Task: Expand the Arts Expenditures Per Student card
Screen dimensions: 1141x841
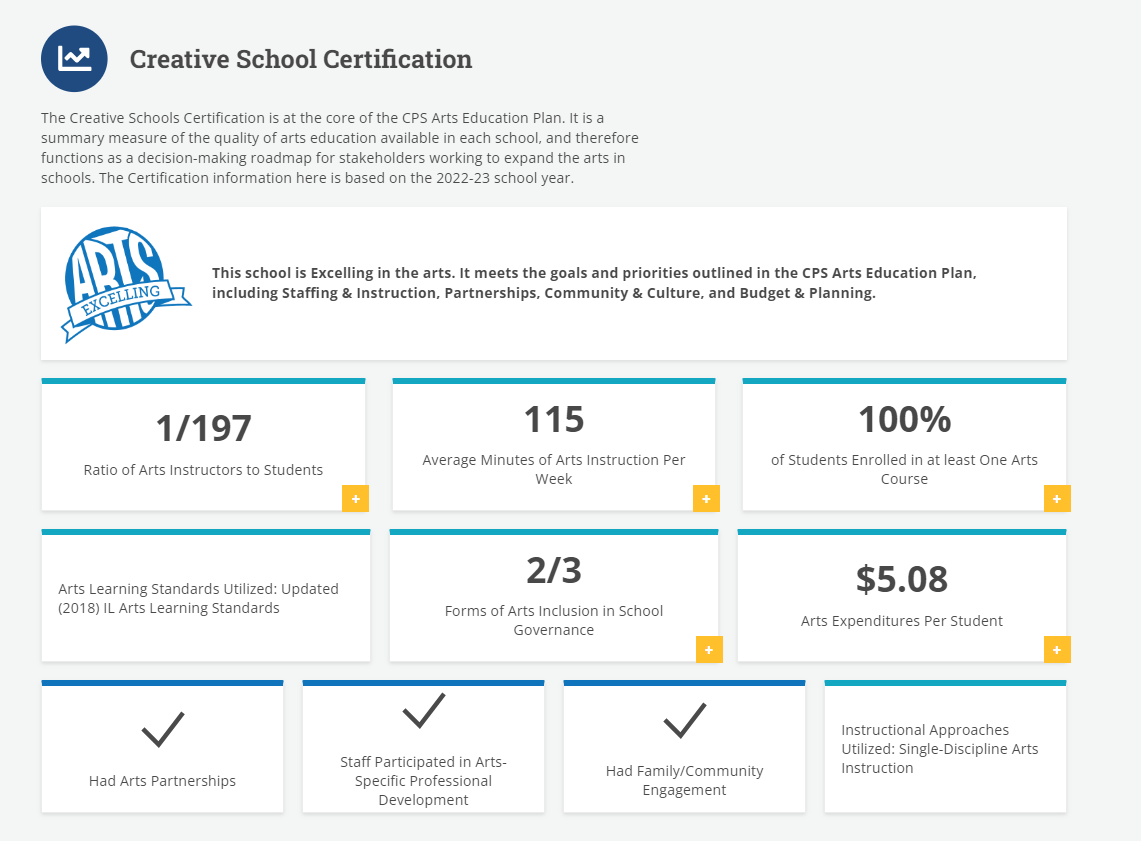Action: 1057,650
